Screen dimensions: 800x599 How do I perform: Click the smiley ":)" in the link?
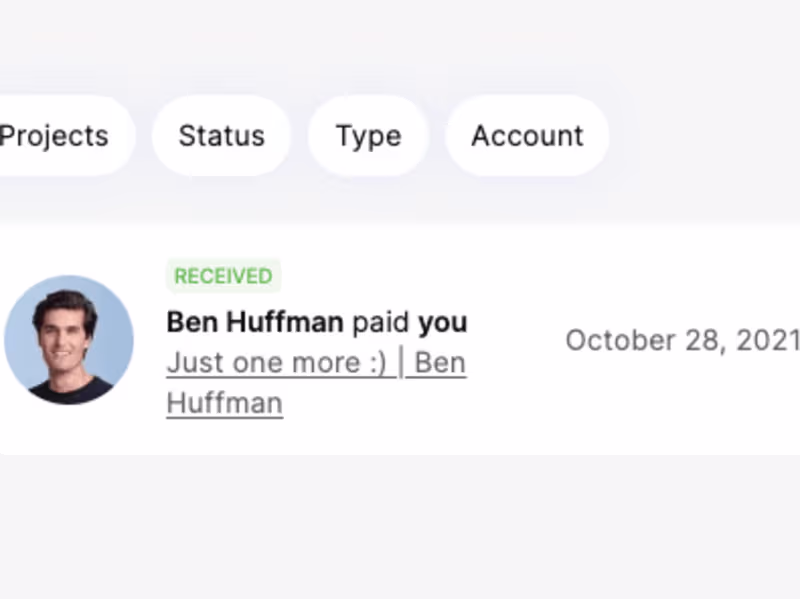point(375,362)
